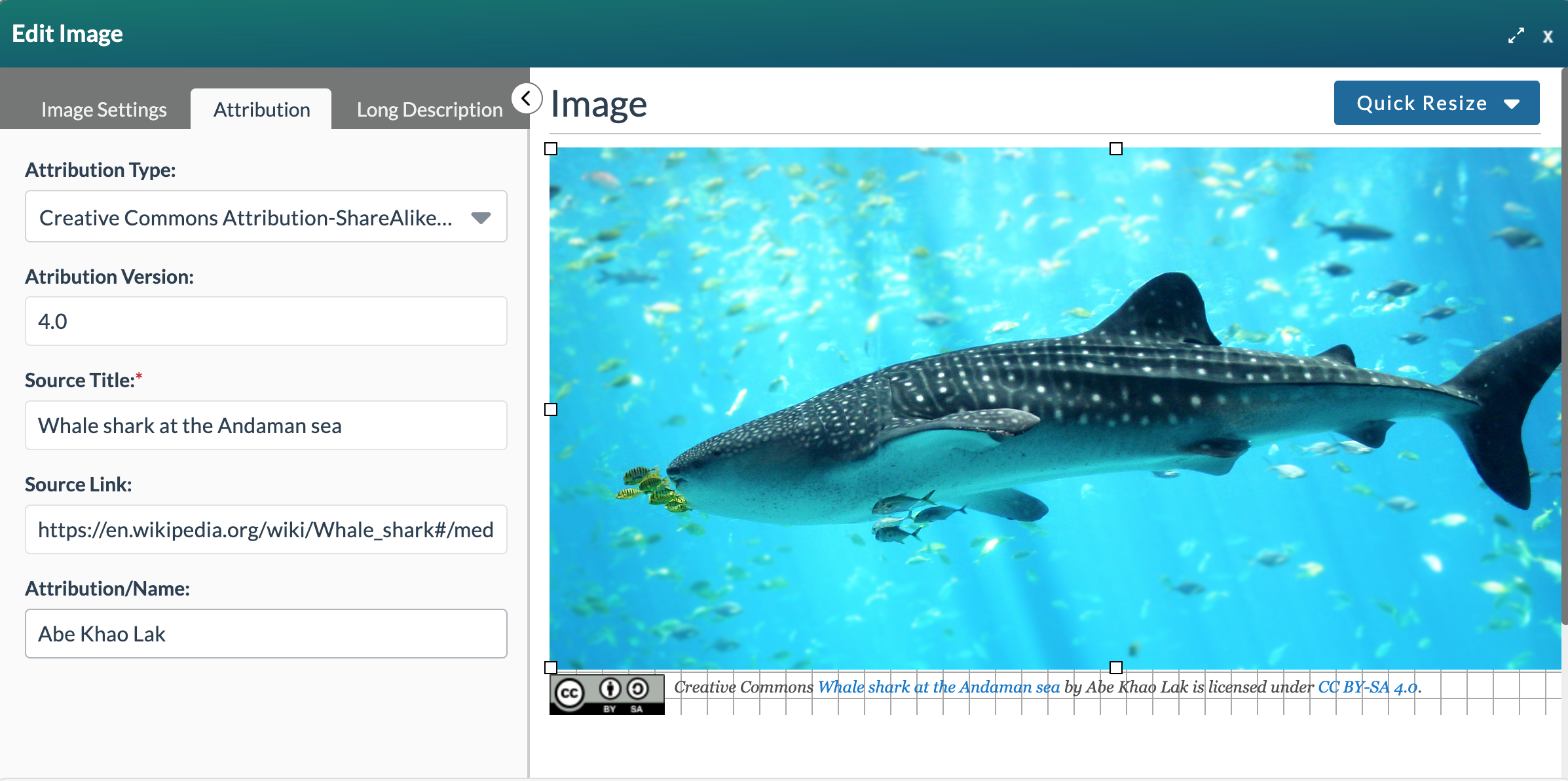
Task: Open the Whale shark at the Andaman sea link
Action: tap(939, 687)
